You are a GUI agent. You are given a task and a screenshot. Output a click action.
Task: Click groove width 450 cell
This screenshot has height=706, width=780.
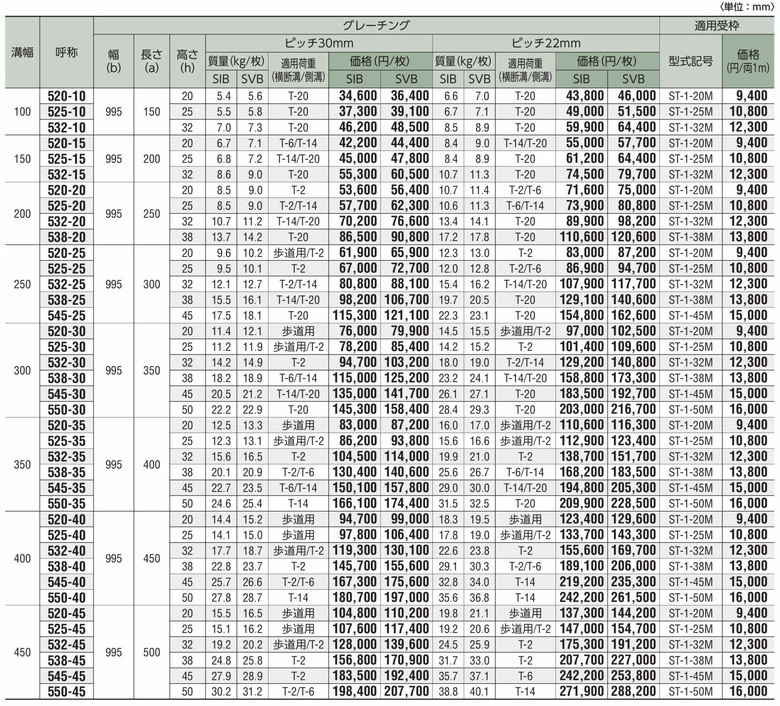[22, 653]
